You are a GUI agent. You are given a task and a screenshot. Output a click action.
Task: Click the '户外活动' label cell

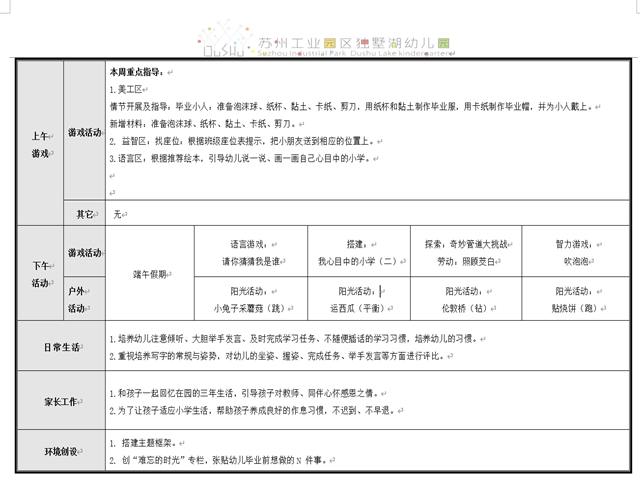[x=84, y=299]
